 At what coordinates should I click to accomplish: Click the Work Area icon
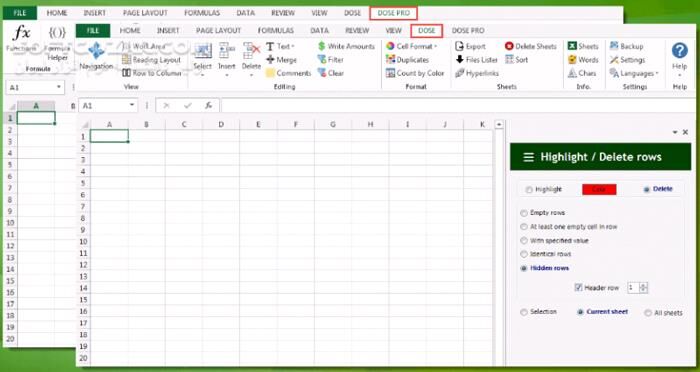127,46
